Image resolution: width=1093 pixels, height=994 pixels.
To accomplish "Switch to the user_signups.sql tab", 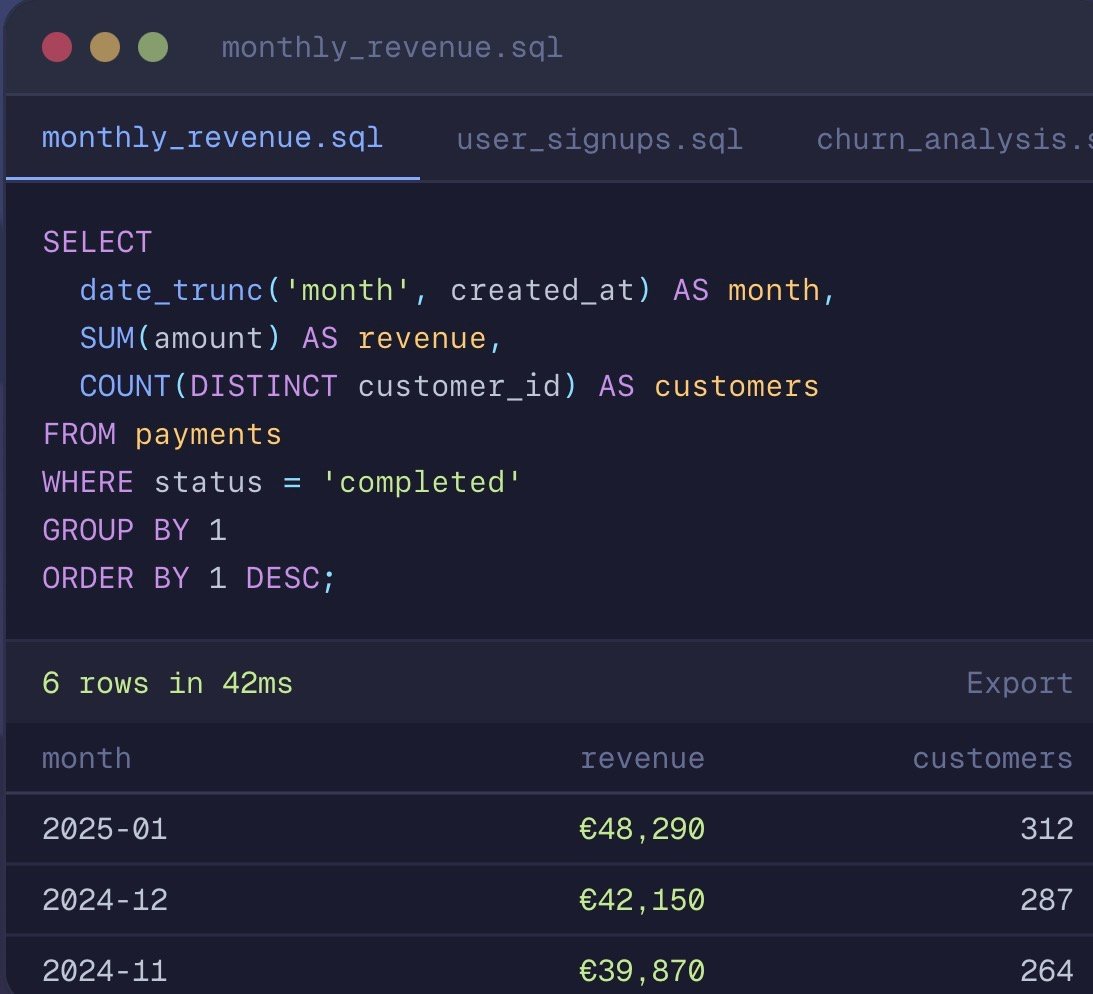I will pyautogui.click(x=599, y=139).
